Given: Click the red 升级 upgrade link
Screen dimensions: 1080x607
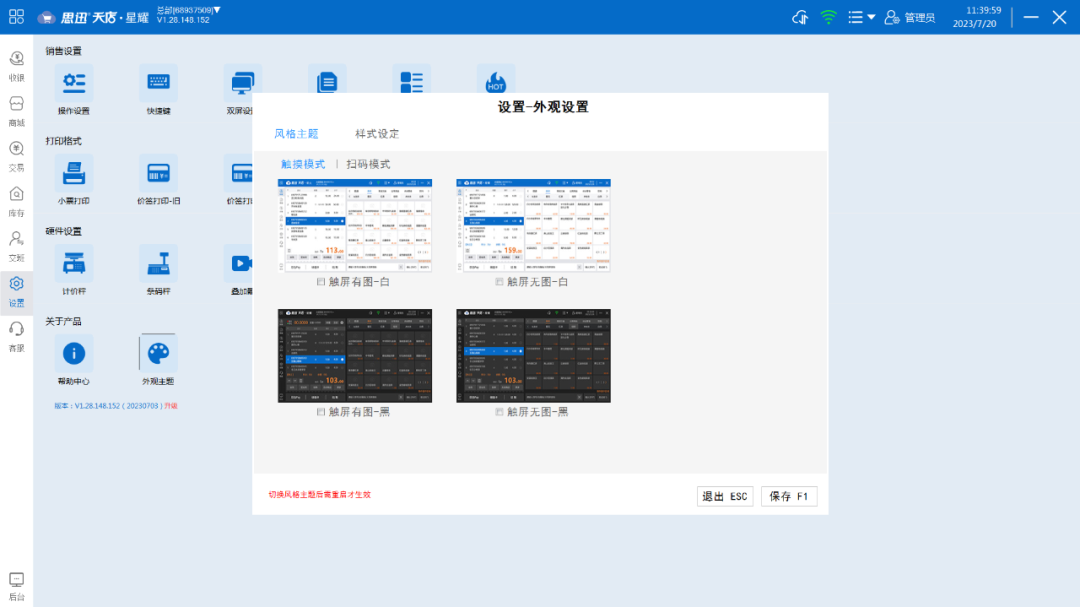Looking at the screenshot, I should pyautogui.click(x=171, y=406).
